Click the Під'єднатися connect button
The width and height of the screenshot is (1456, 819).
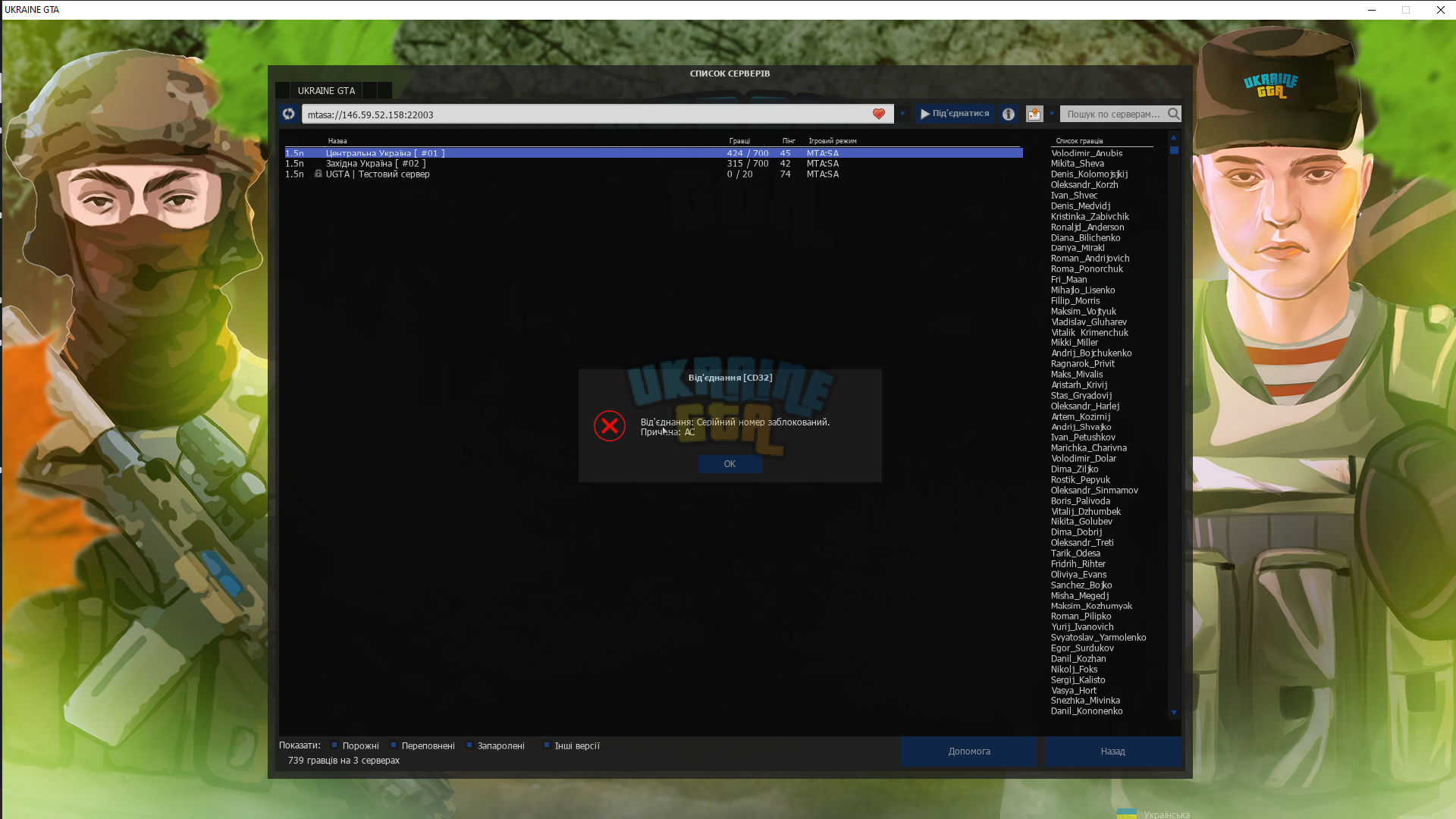954,114
